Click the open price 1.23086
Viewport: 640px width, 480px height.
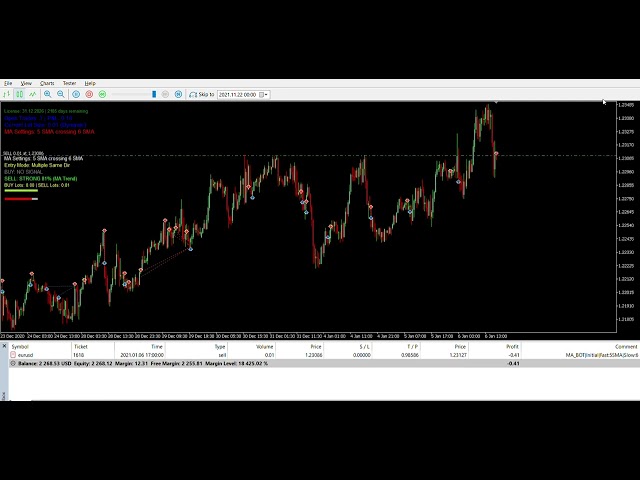(x=314, y=355)
